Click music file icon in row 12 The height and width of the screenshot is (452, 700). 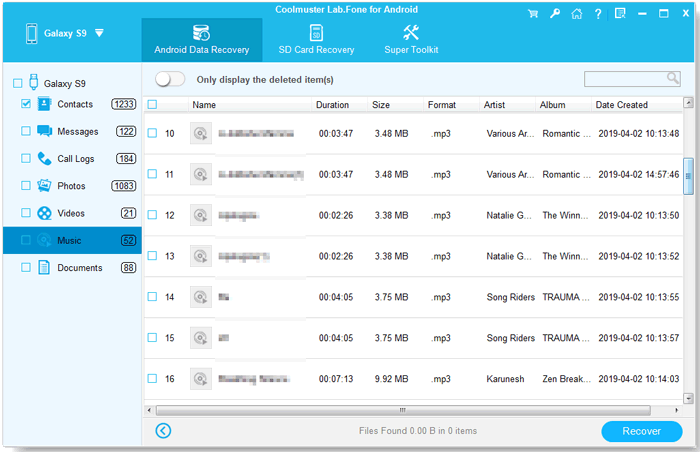200,215
